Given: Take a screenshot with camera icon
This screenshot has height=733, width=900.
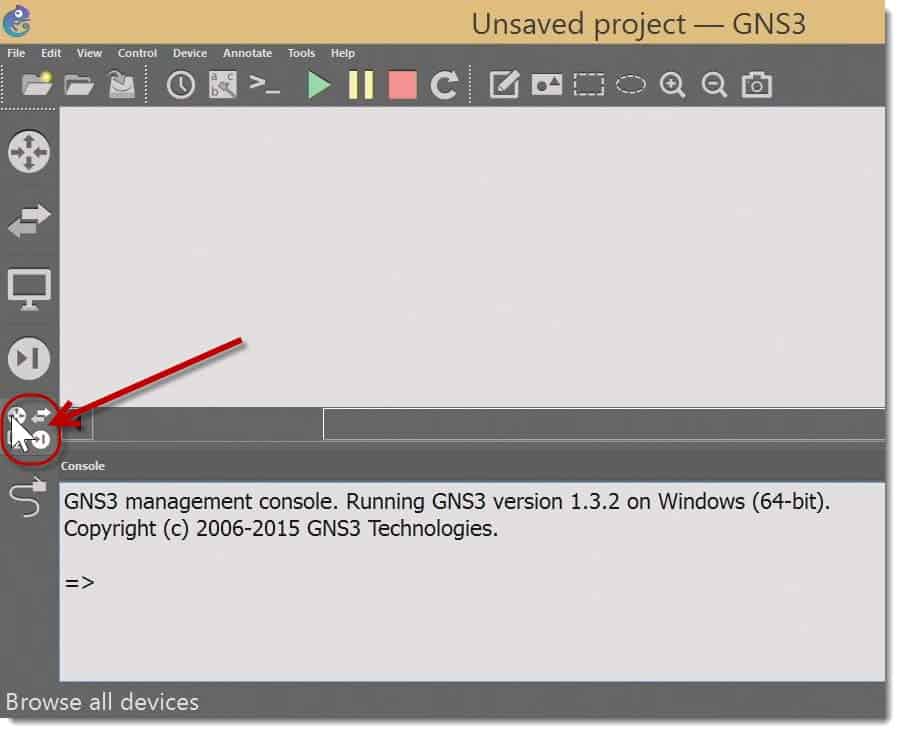Looking at the screenshot, I should click(757, 85).
